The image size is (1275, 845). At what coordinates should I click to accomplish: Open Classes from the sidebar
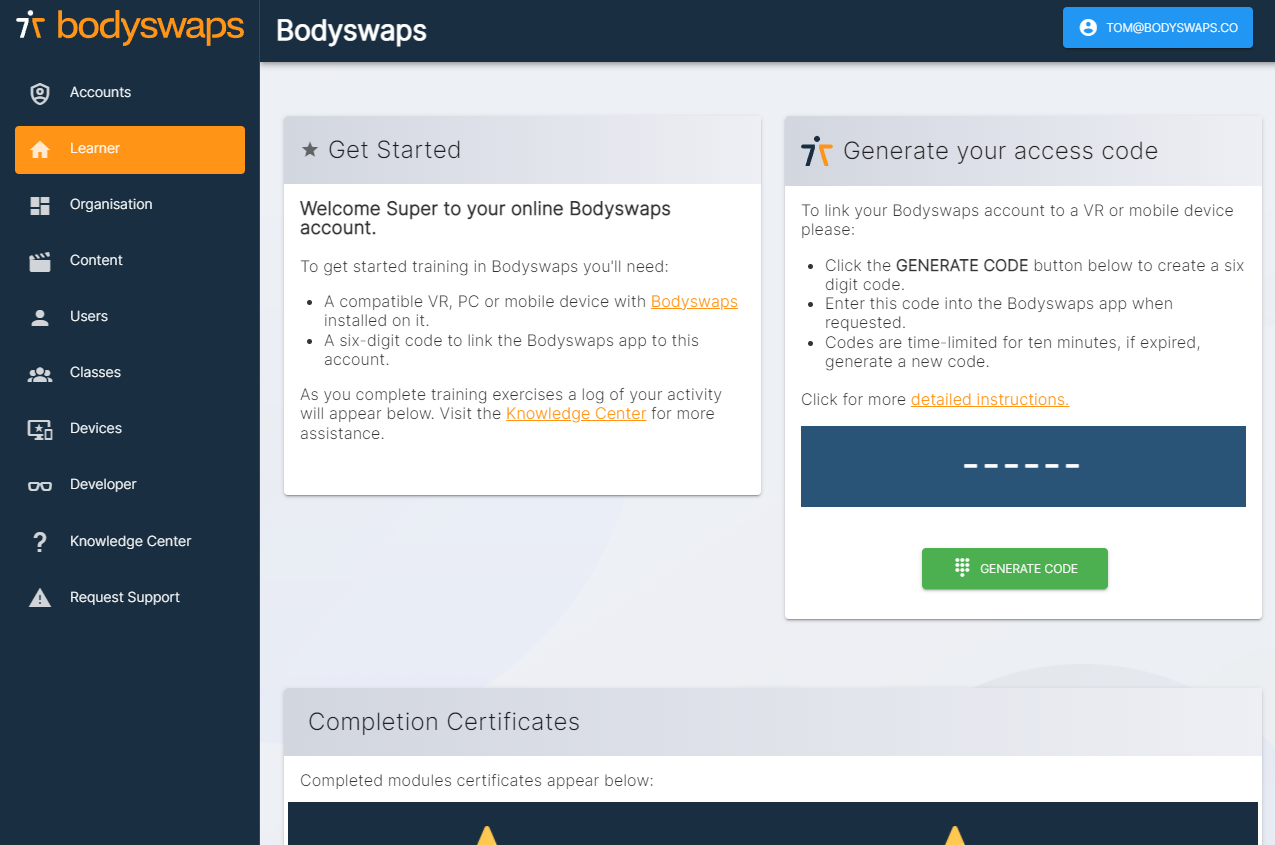(130, 373)
